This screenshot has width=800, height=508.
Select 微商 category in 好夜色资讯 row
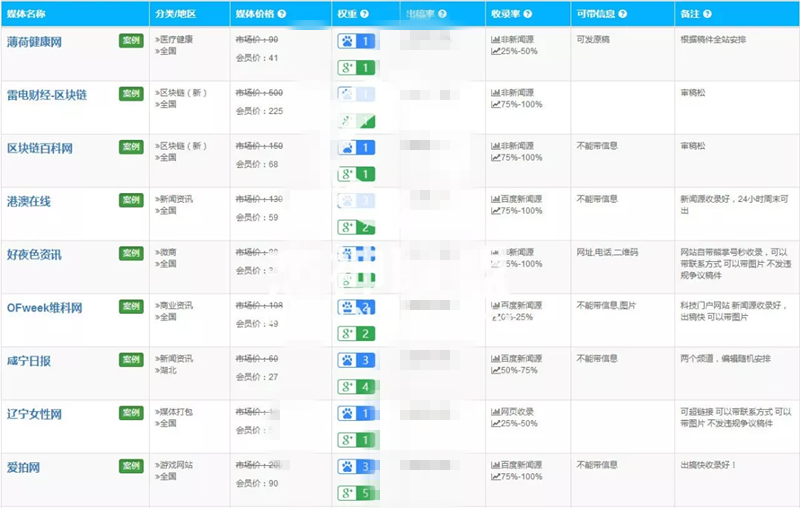(168, 252)
